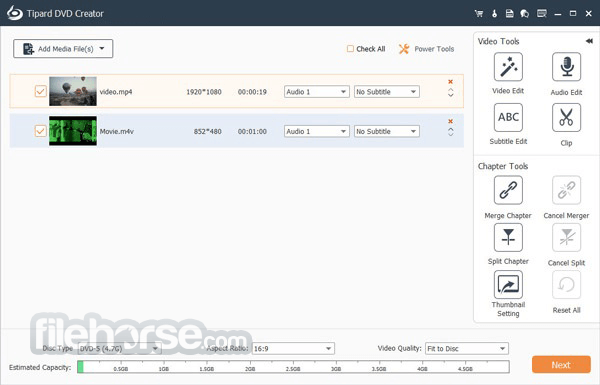Uncheck the Movie.m4v checkbox

pyautogui.click(x=40, y=131)
